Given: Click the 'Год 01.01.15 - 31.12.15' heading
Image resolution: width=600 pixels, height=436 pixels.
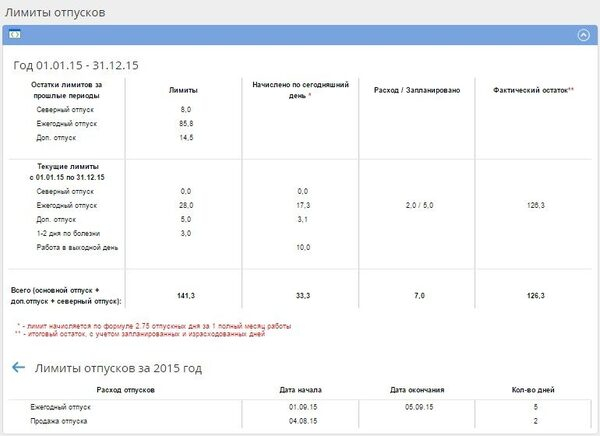Looking at the screenshot, I should coord(76,65).
